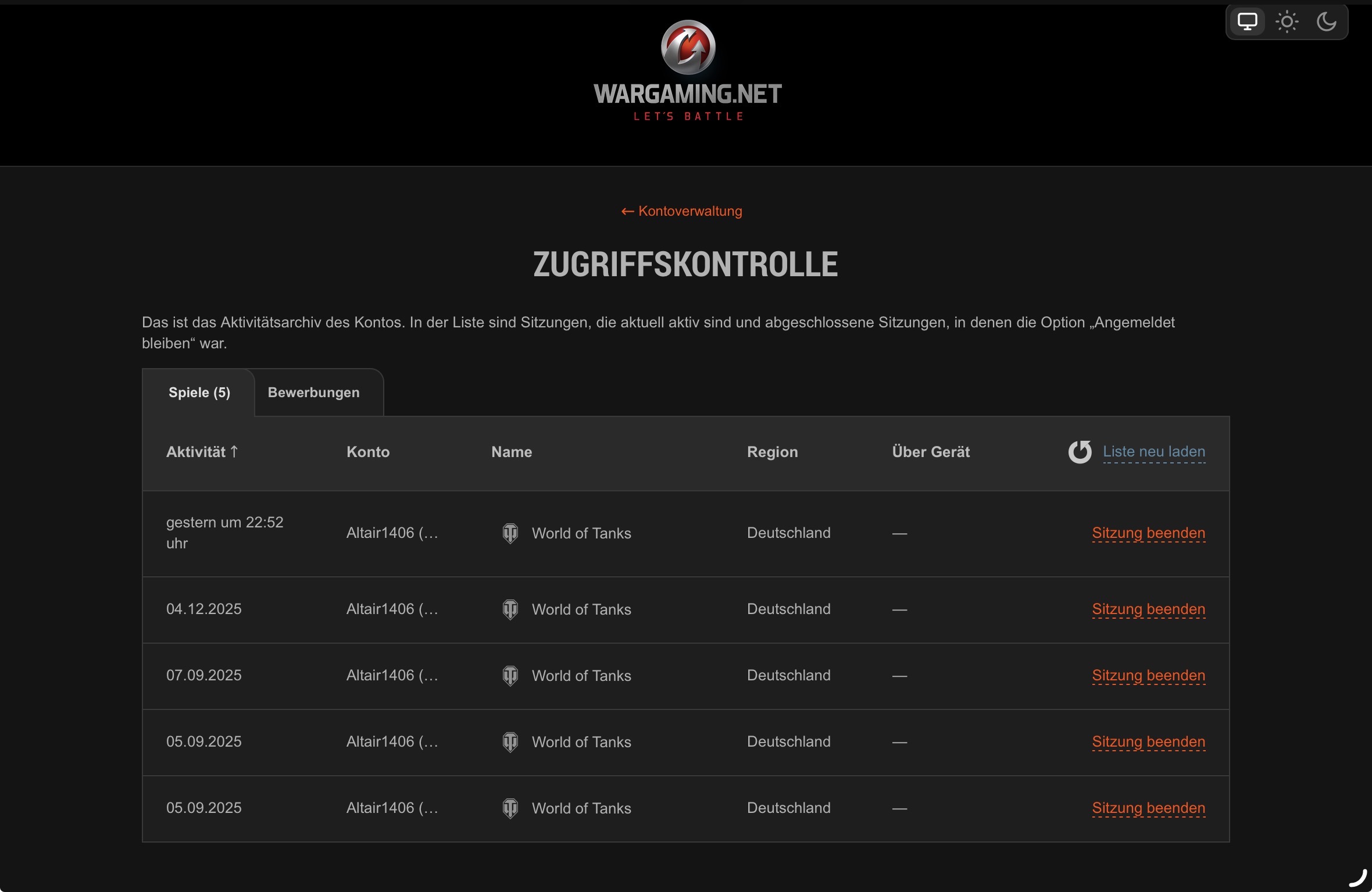The height and width of the screenshot is (892, 1372).
Task: Click Liste neu laden link
Action: click(x=1154, y=452)
